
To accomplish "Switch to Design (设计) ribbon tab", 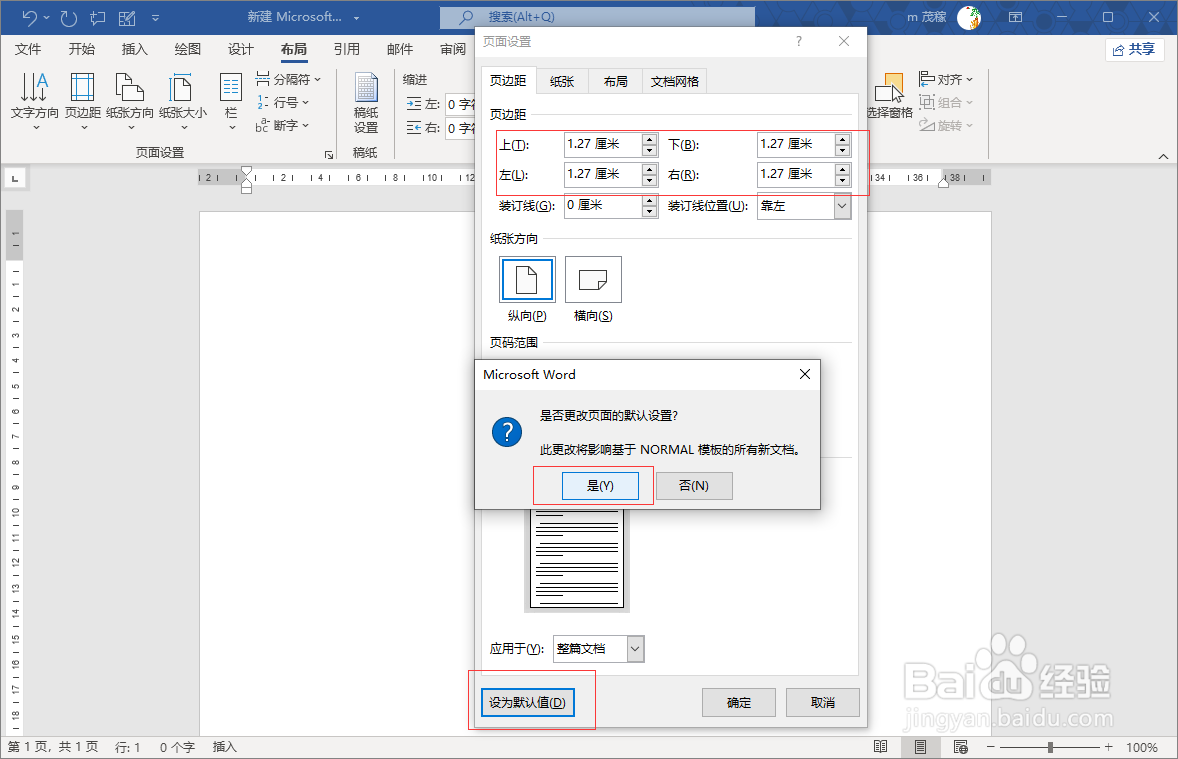I will click(x=240, y=50).
